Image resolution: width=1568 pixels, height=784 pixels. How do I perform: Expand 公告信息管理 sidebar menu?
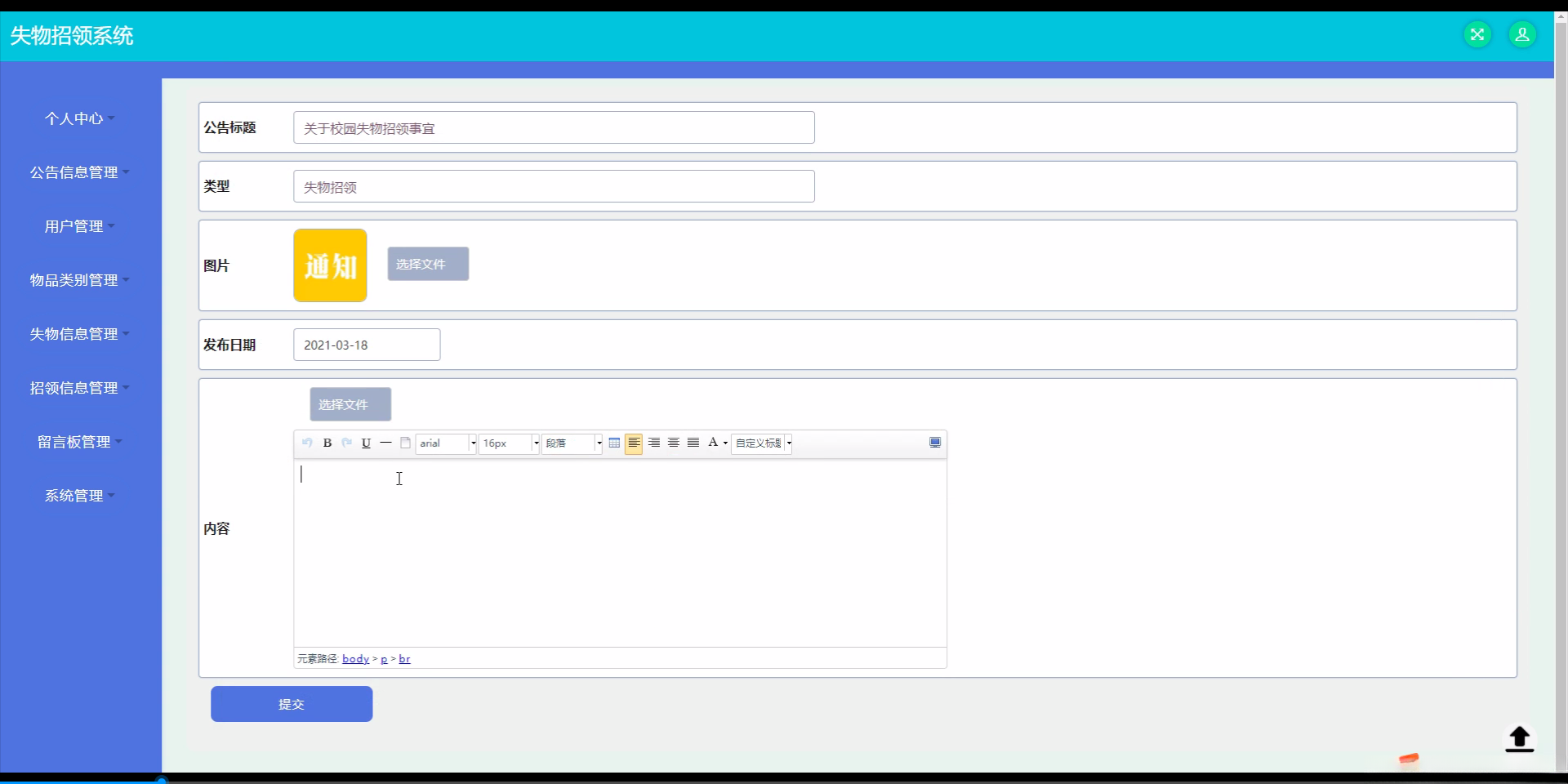(x=80, y=172)
